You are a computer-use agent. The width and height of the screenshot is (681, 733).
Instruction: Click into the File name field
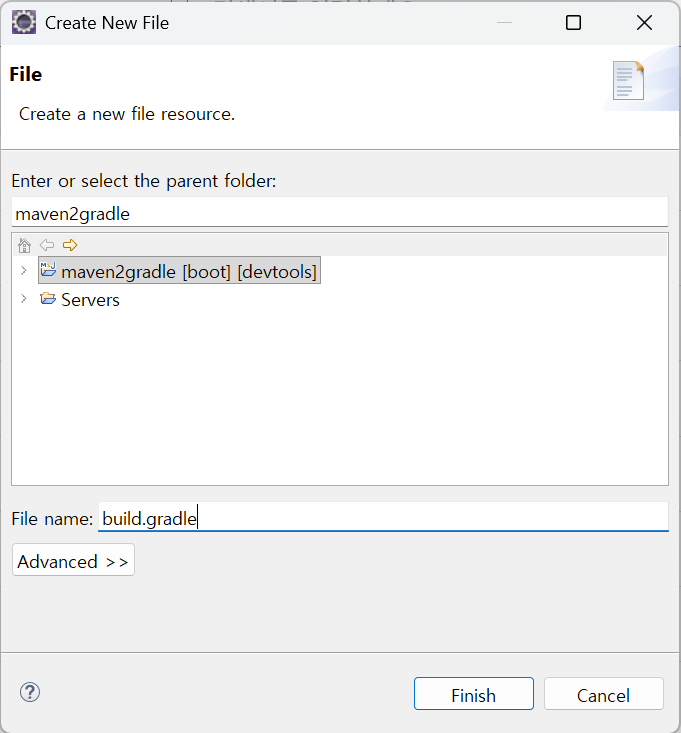[383, 518]
